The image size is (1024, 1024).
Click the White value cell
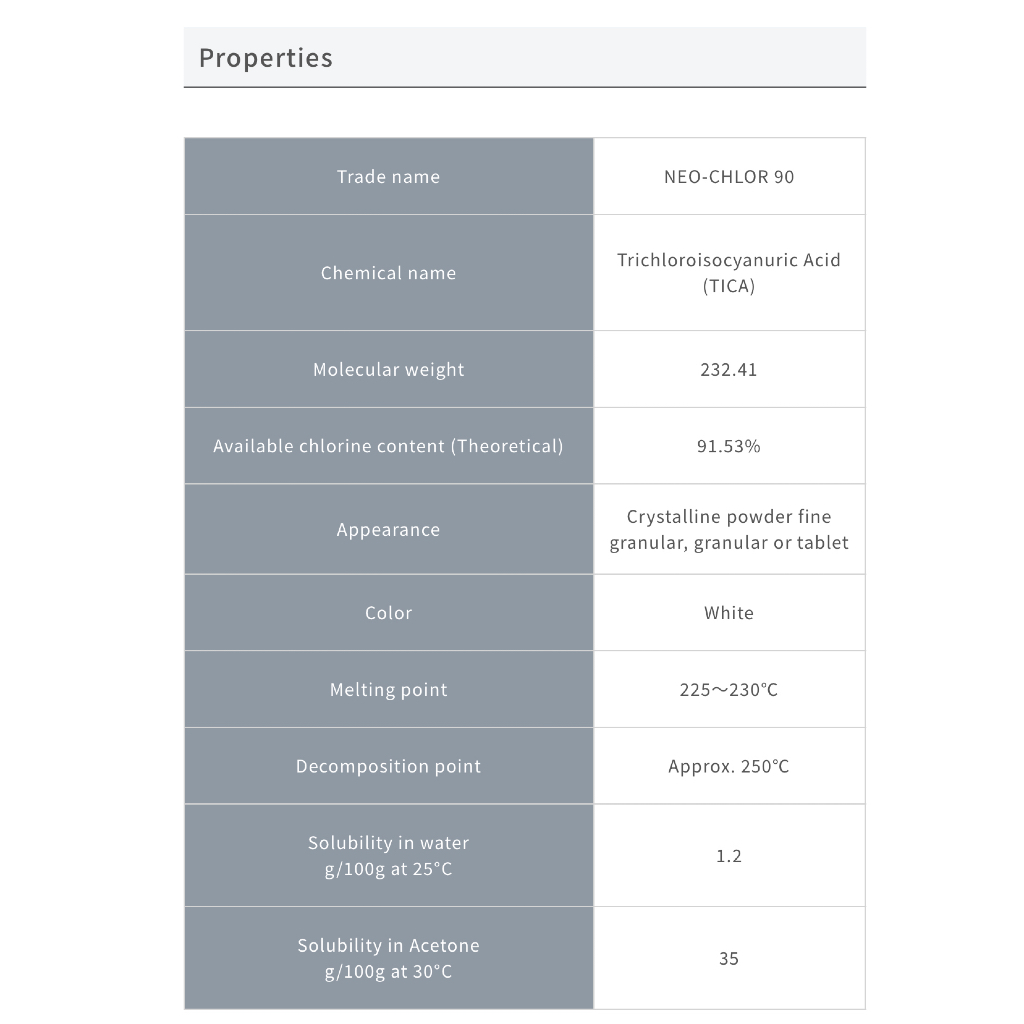(x=729, y=613)
